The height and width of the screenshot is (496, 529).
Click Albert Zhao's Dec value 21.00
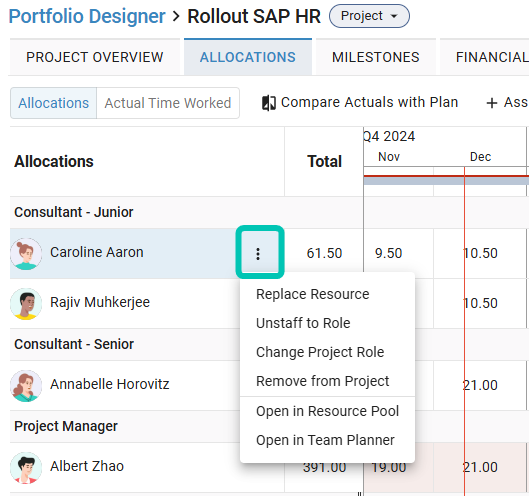coord(480,467)
